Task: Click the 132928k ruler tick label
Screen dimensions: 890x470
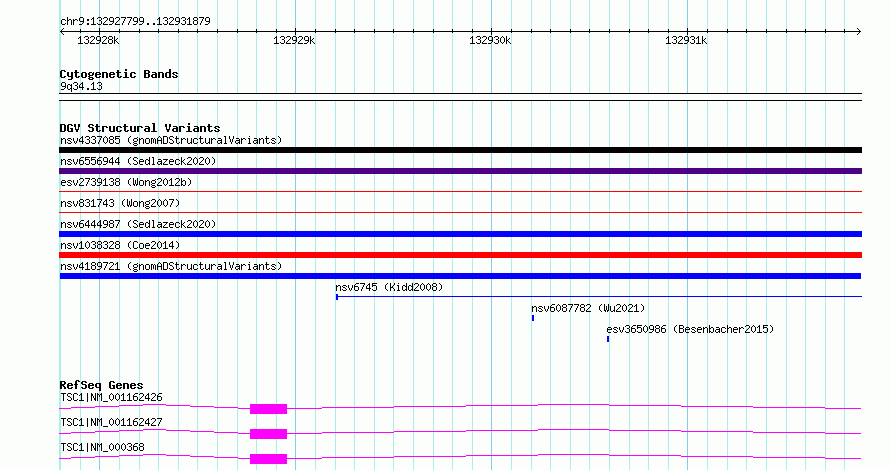Action: (x=98, y=40)
